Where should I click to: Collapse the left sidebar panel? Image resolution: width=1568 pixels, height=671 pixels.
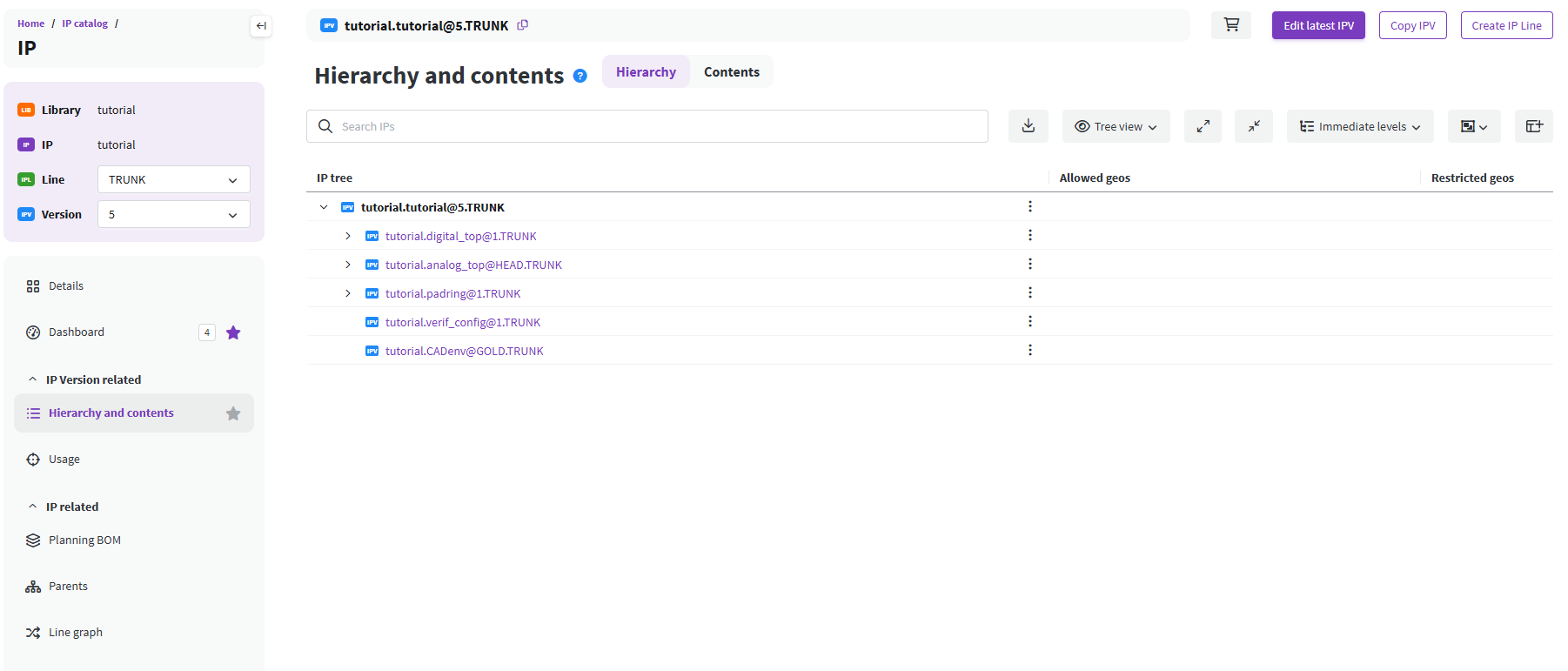pyautogui.click(x=260, y=26)
